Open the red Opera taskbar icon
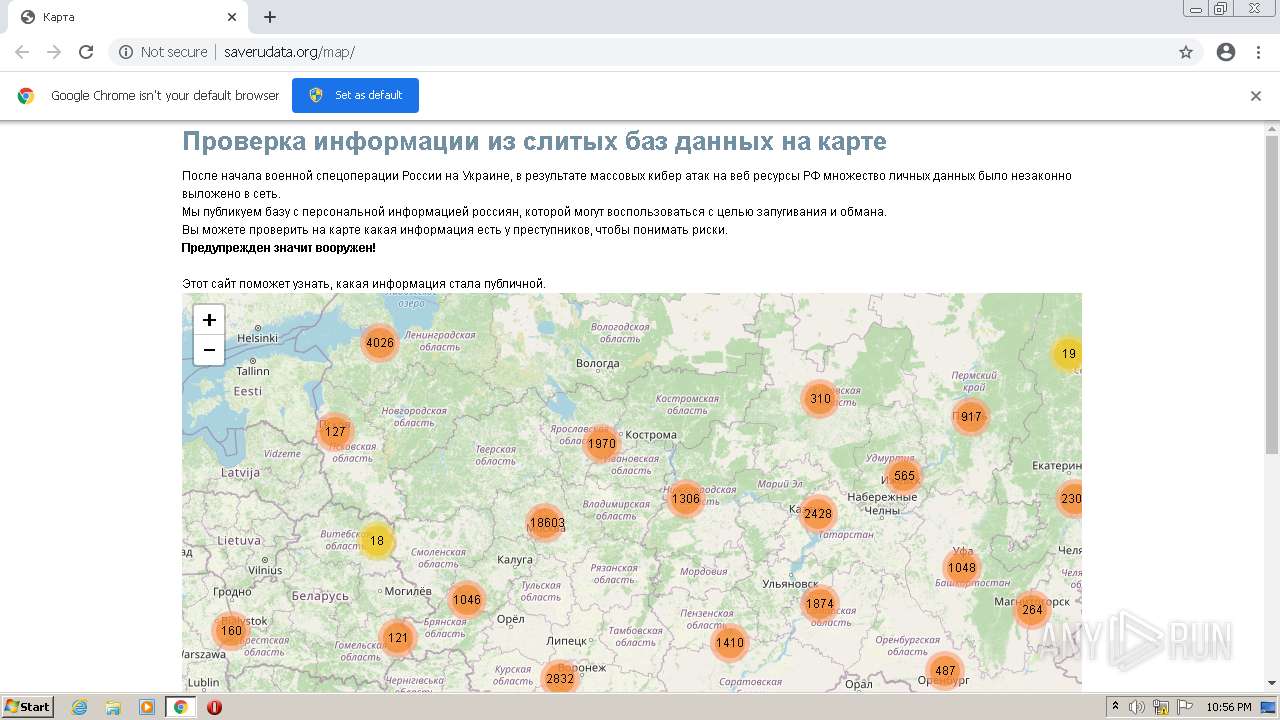This screenshot has width=1280, height=720. (x=214, y=707)
